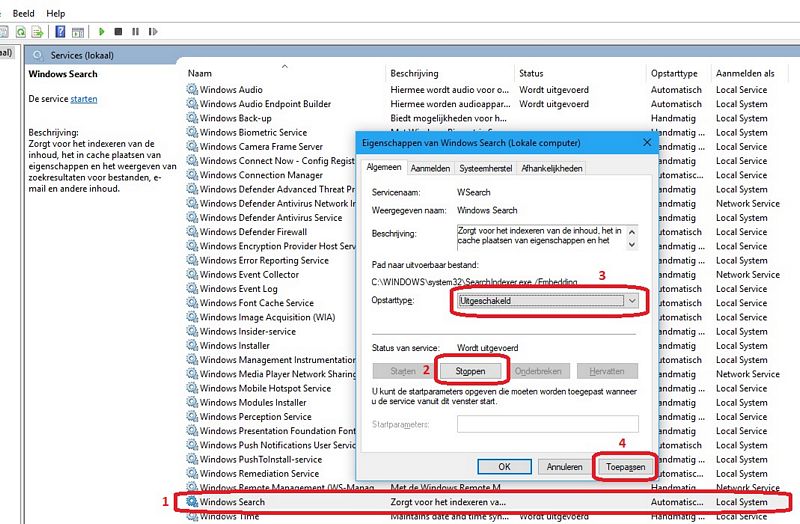Click the gear icon beside Windows Modules Installer
800x524 pixels.
192,403
